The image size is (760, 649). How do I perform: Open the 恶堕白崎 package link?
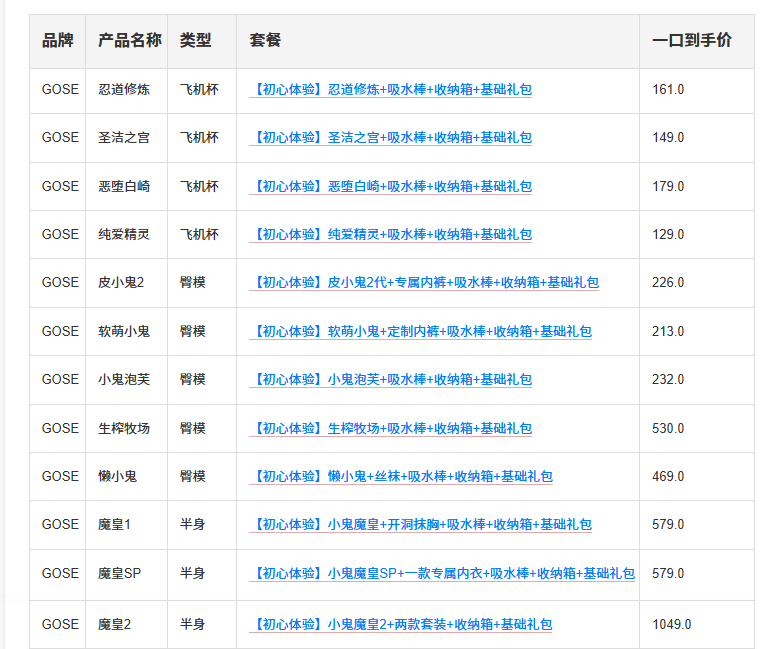(x=391, y=186)
